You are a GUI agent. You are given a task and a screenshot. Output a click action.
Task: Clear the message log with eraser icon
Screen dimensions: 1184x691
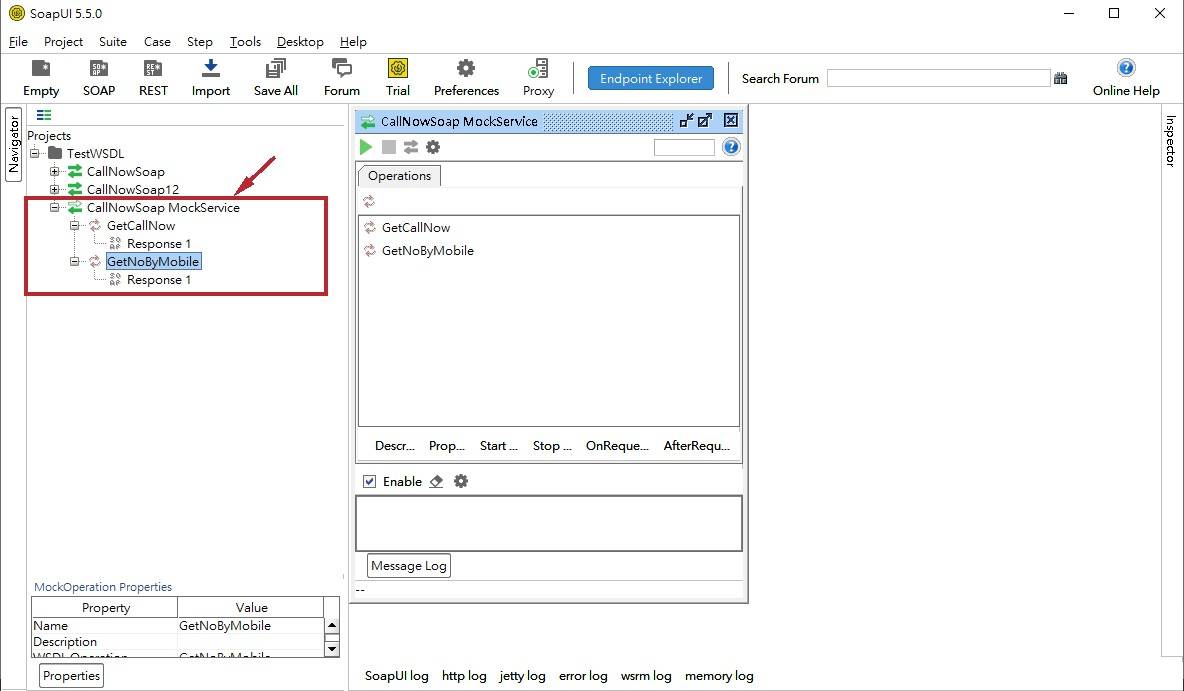(x=436, y=482)
